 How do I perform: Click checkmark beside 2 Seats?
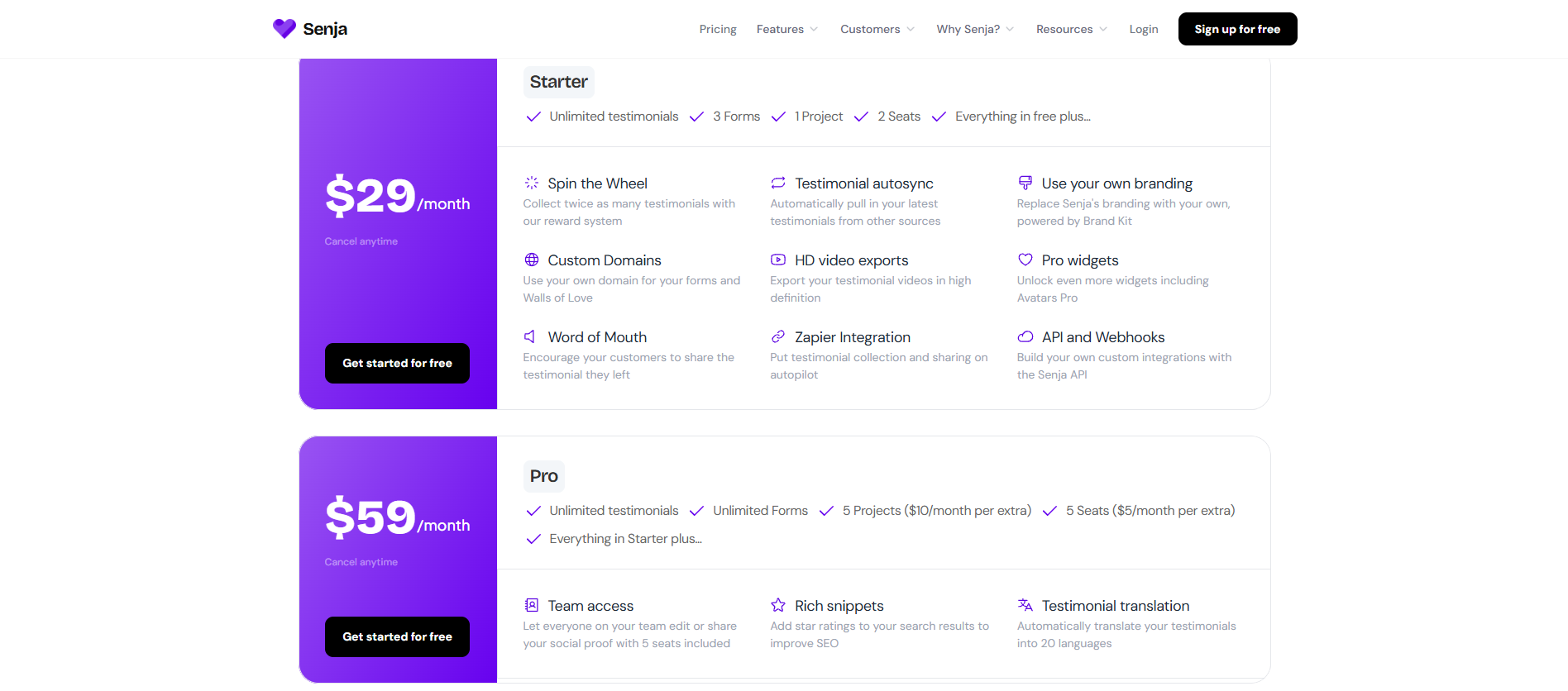[862, 117]
